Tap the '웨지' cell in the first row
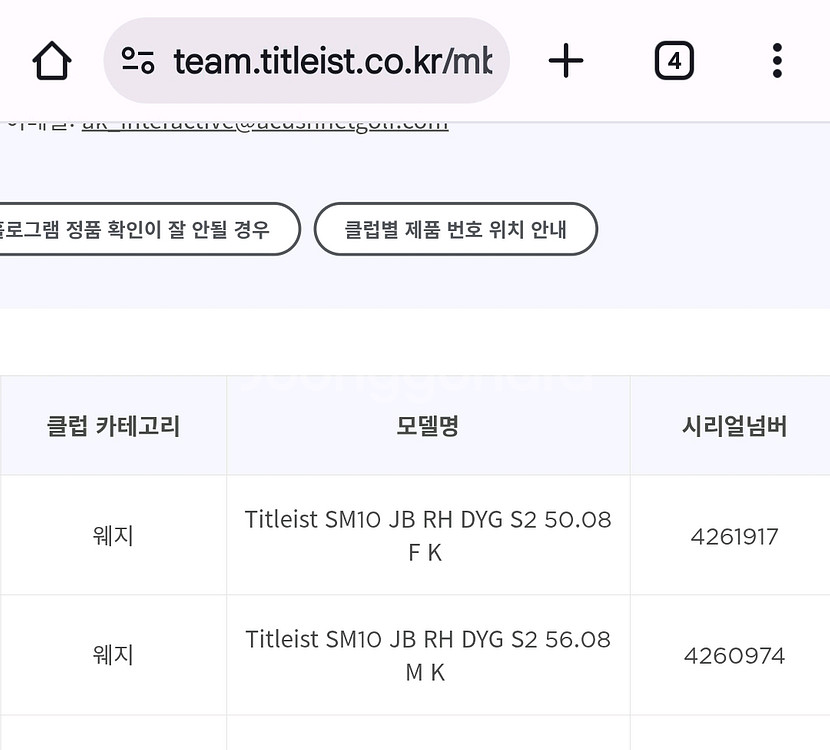This screenshot has width=830, height=750. coord(113,535)
